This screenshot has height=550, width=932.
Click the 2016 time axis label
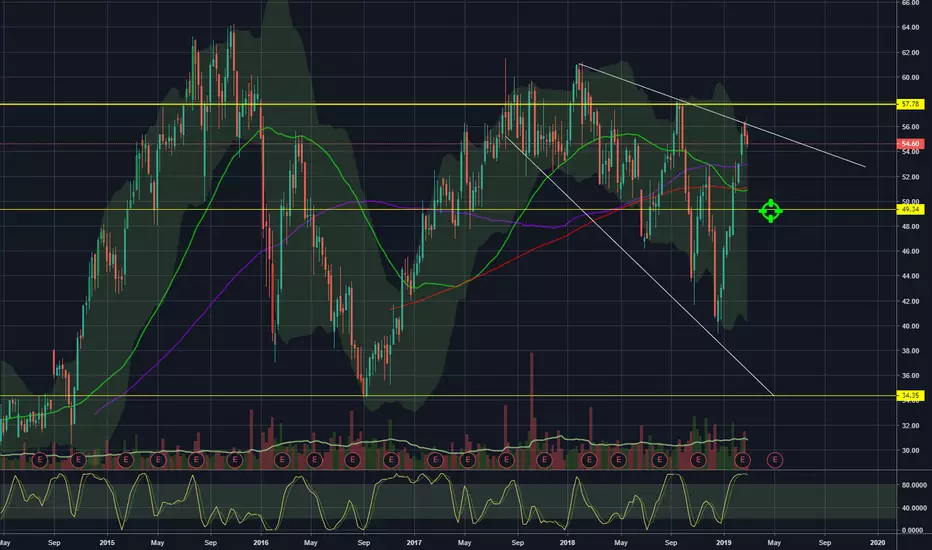click(x=260, y=543)
